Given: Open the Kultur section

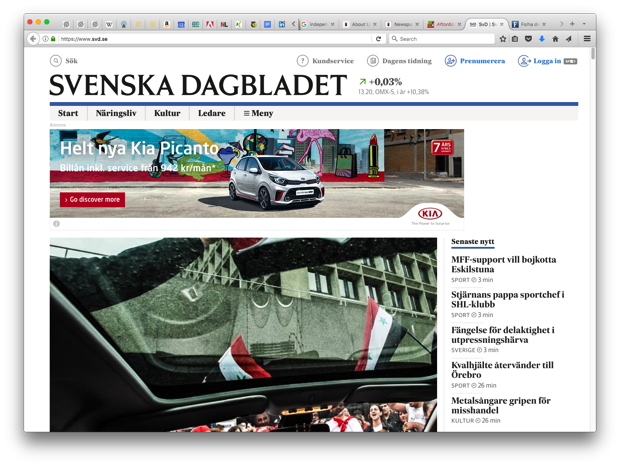Looking at the screenshot, I should coord(167,113).
